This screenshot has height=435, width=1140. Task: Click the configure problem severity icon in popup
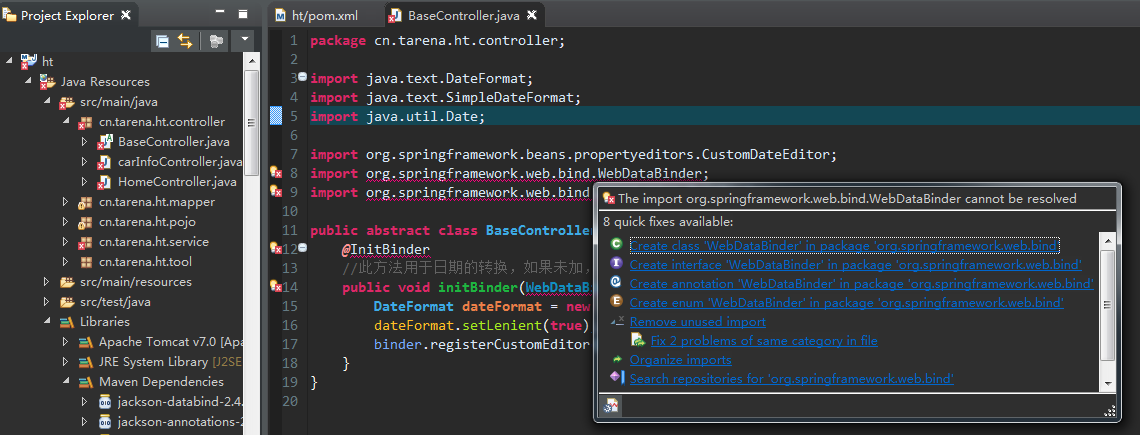click(611, 407)
